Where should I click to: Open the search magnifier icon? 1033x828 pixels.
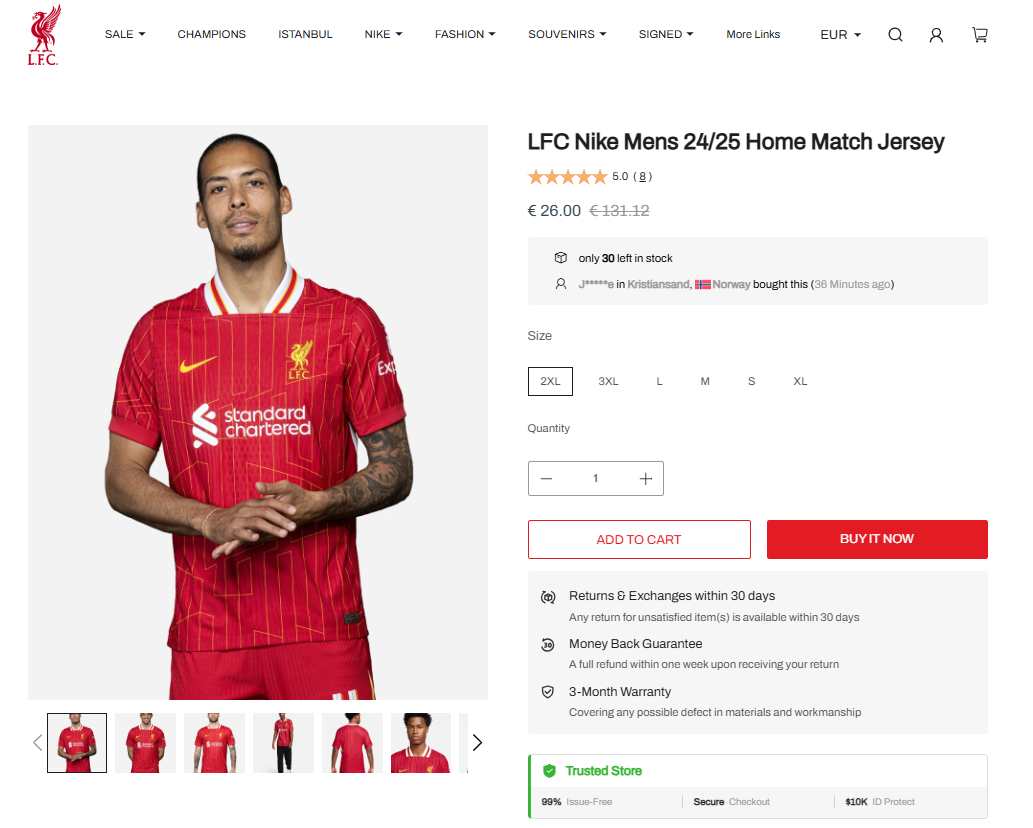(895, 35)
